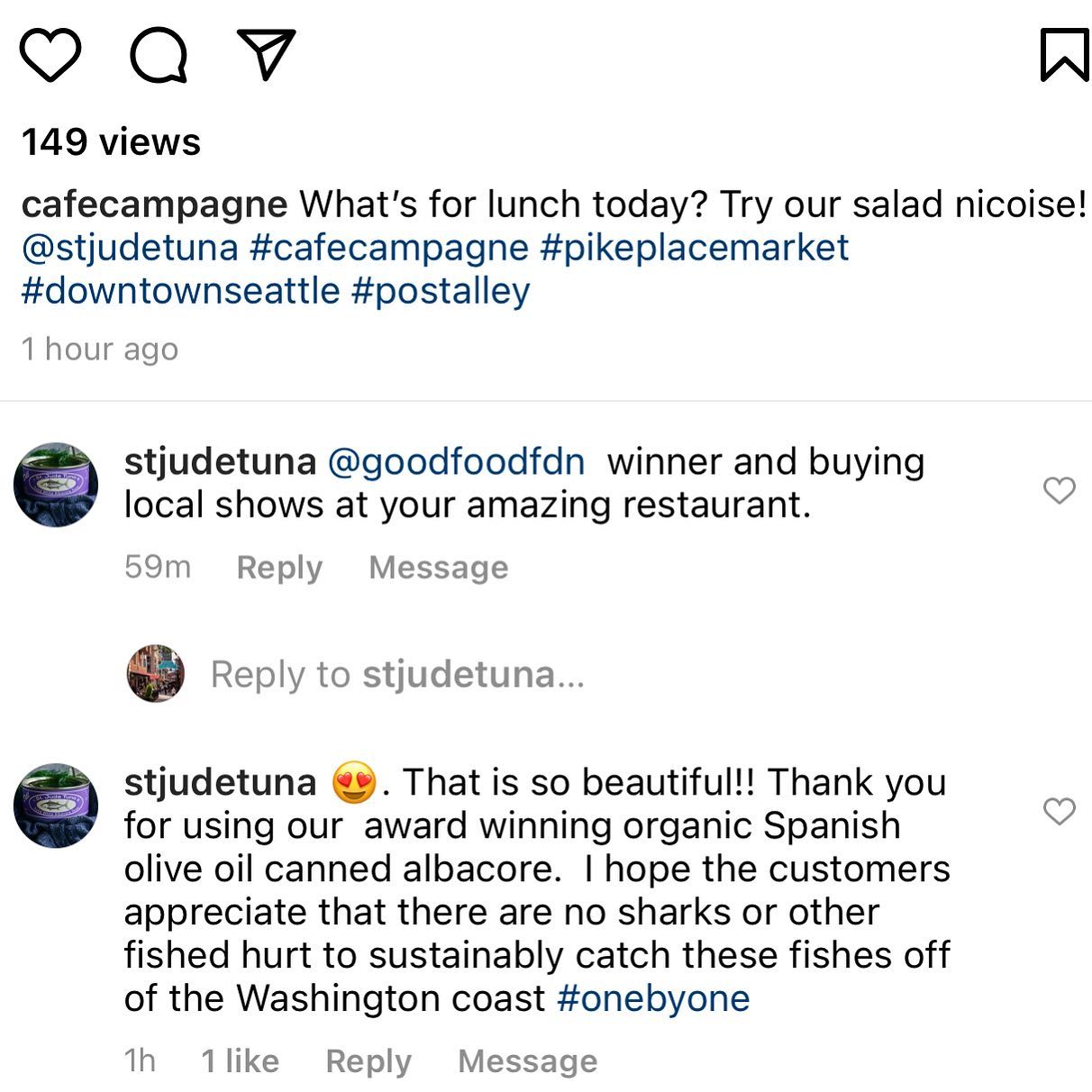Screen dimensions: 1092x1092
Task: Open @goodfoodfdn mention in comment
Action: [456, 462]
